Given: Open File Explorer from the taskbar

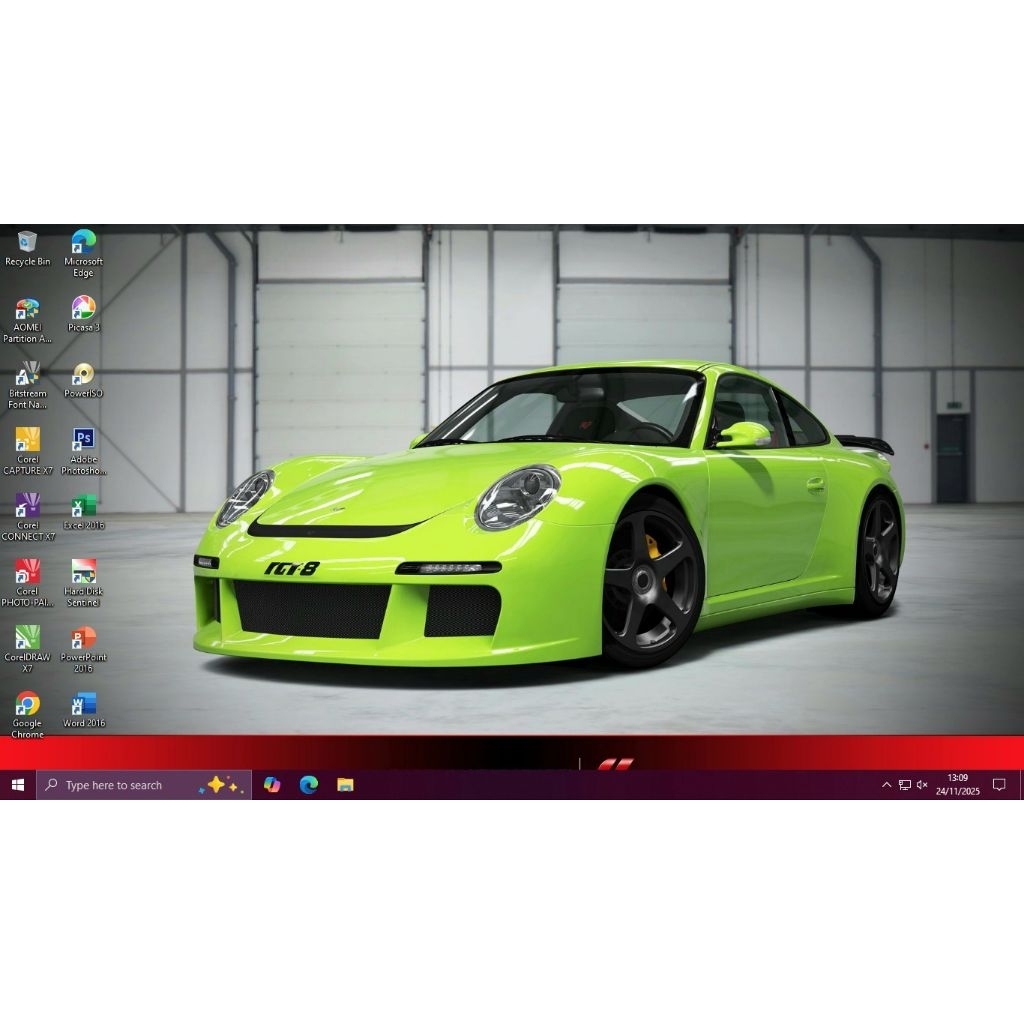Looking at the screenshot, I should [345, 785].
